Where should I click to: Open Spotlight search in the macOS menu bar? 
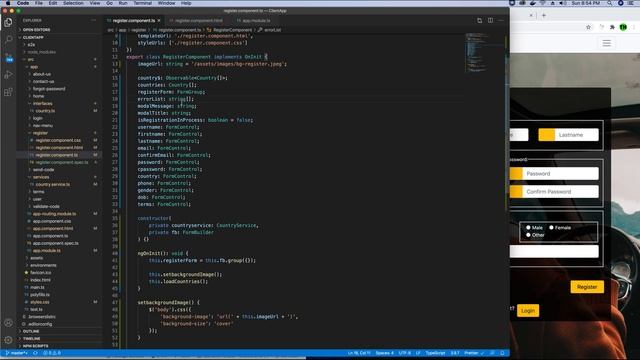tap(609, 3)
